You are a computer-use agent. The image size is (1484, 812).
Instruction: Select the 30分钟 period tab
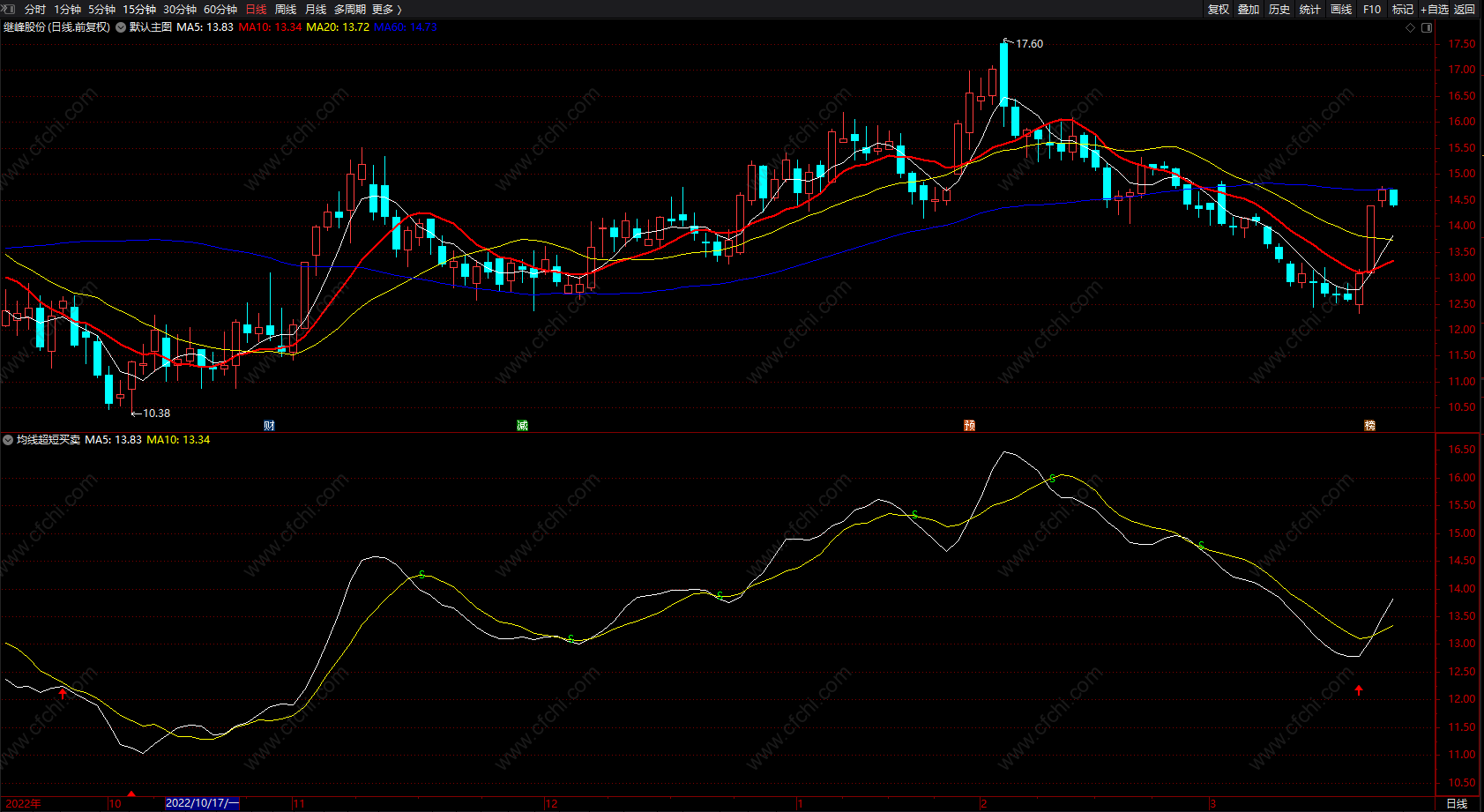pos(180,10)
